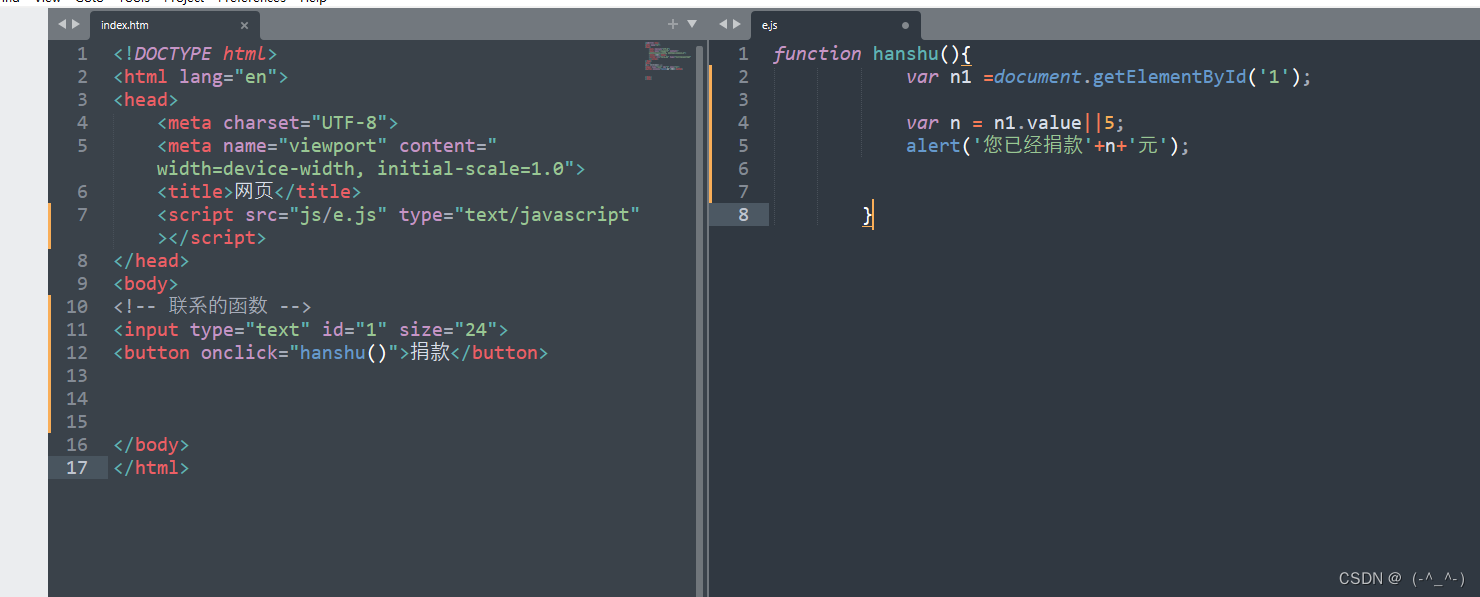
Task: Click the next-tab arrow in left pane
Action: tap(76, 24)
